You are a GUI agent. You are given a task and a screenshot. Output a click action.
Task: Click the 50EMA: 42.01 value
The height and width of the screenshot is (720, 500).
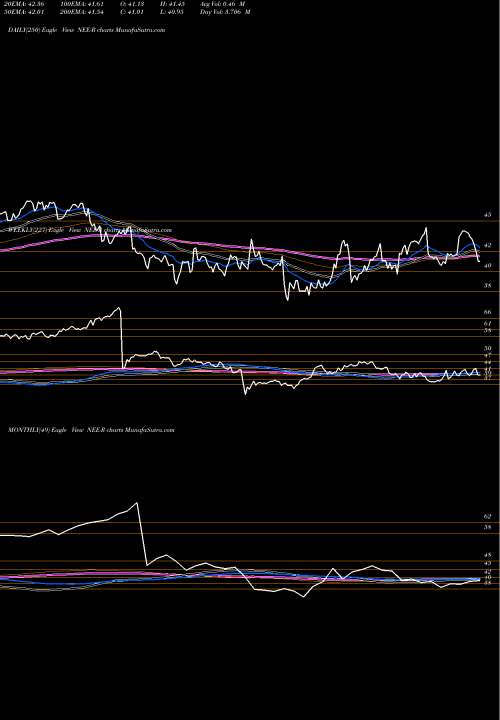[x=24, y=12]
